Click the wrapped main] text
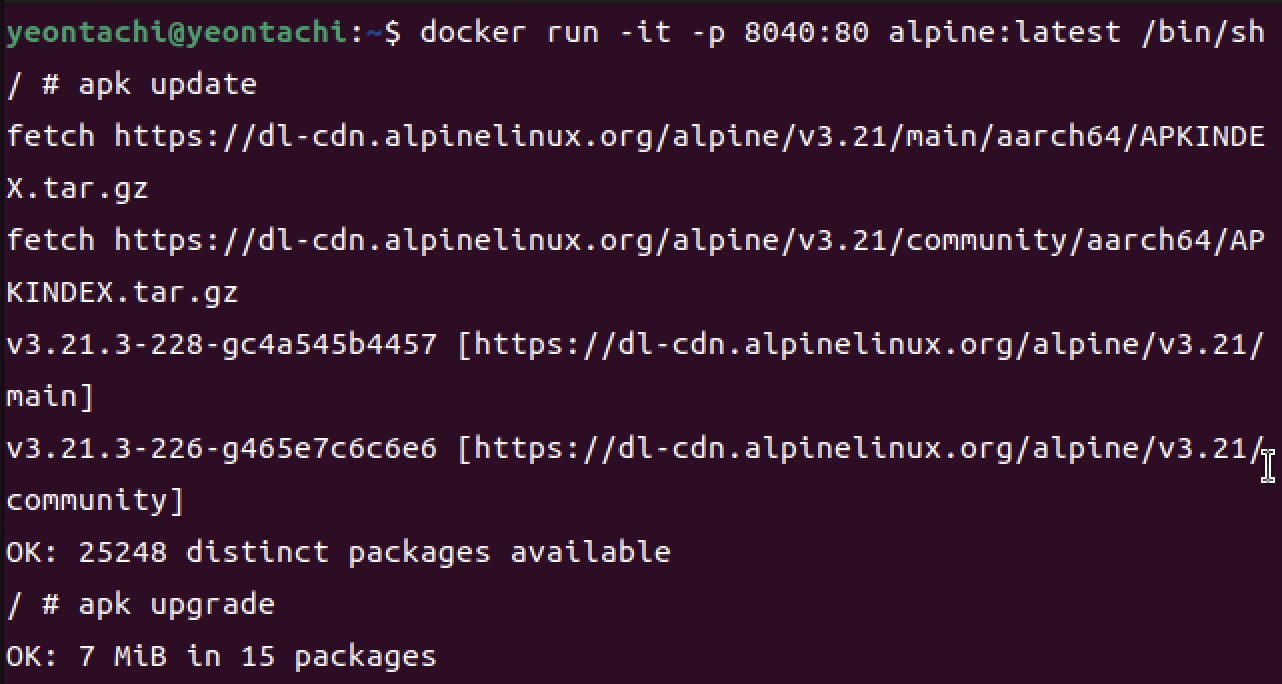This screenshot has height=684, width=1282. click(50, 396)
